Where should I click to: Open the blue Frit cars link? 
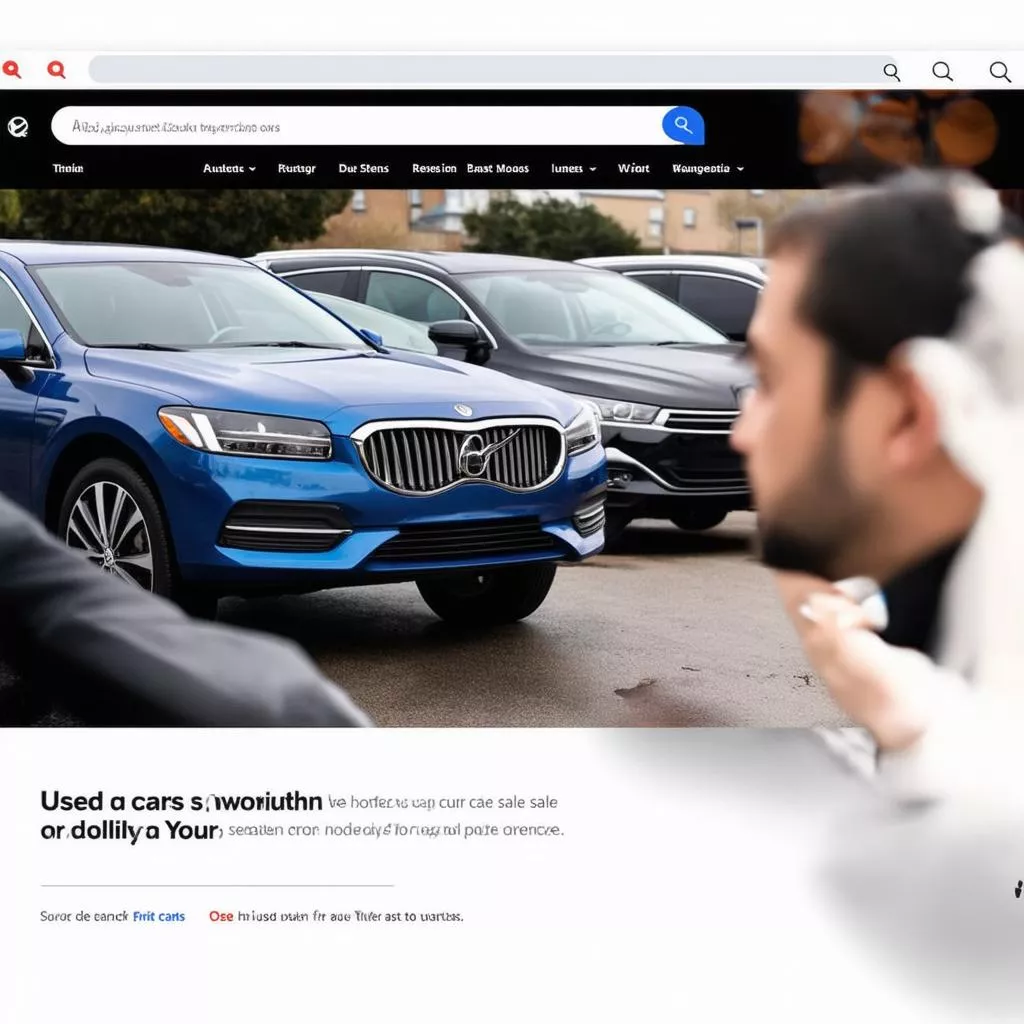(x=160, y=916)
